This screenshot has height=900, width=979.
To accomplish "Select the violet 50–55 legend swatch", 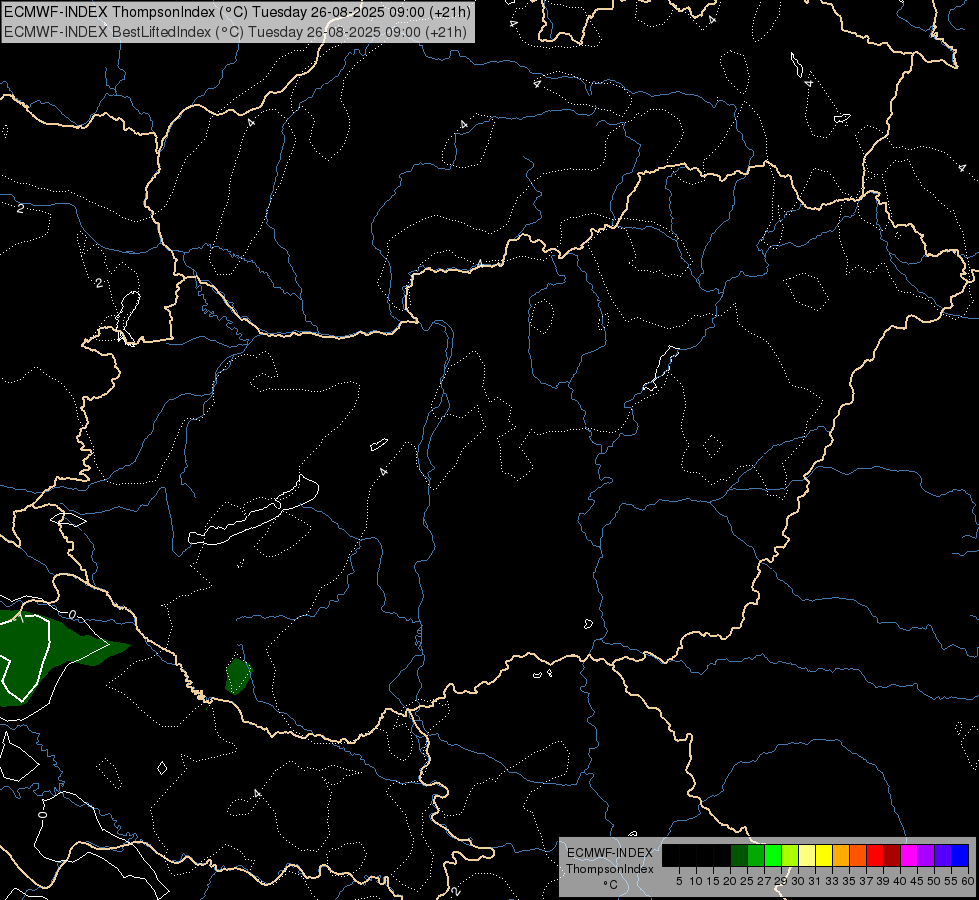I will tap(943, 855).
